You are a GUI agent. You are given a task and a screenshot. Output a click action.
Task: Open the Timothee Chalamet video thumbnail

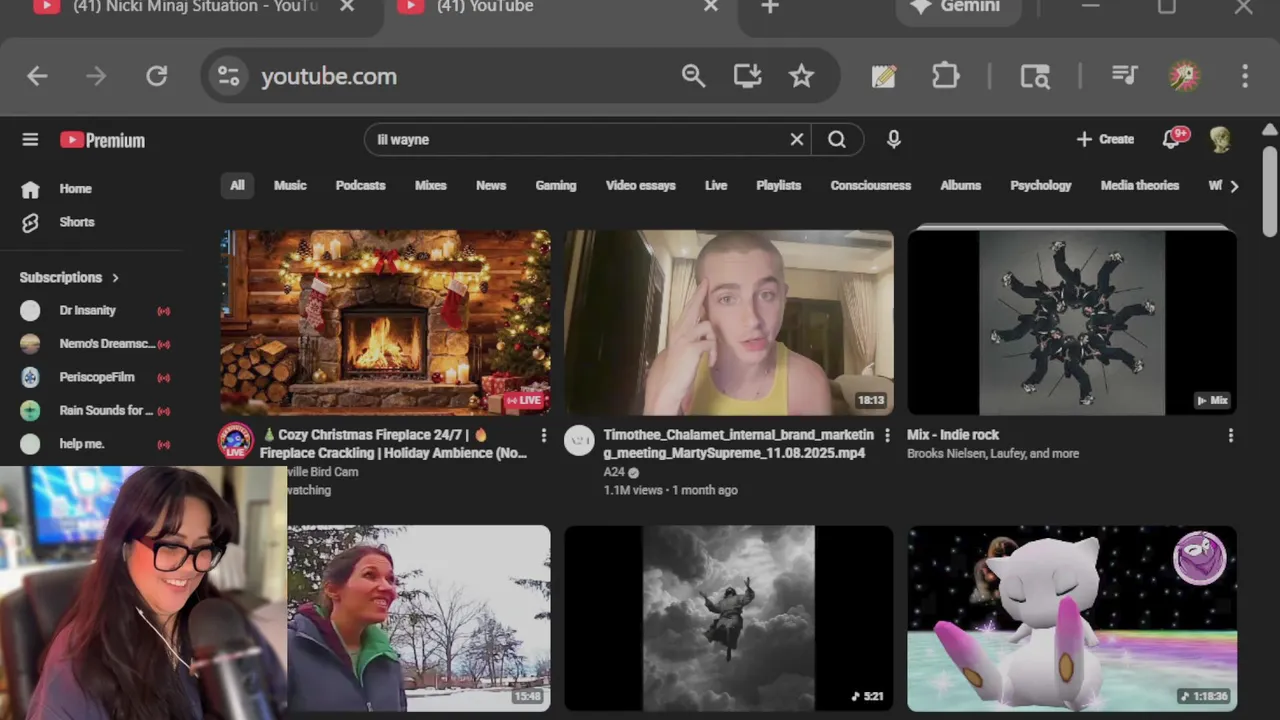729,322
